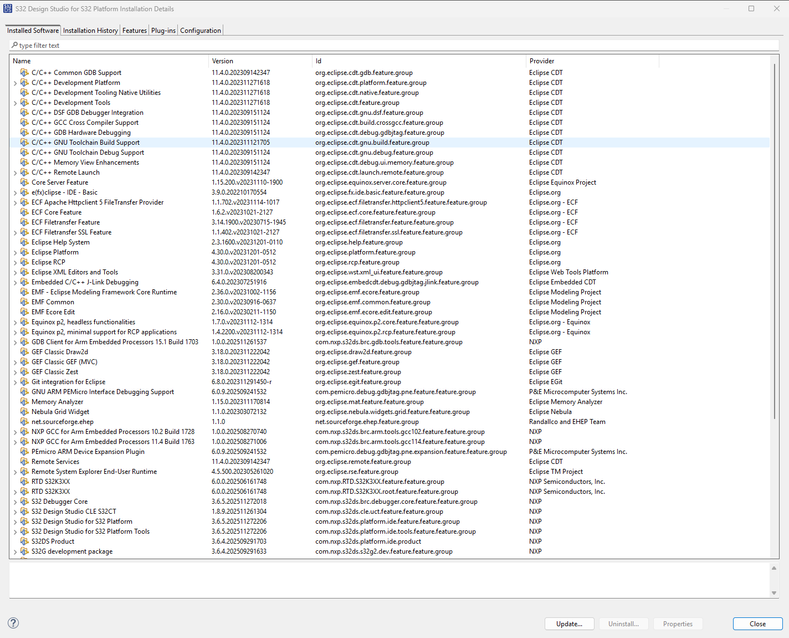Screen dimensions: 789x638
Task: Click the icon beside Git integration for Eclipse
Action: 24,382
